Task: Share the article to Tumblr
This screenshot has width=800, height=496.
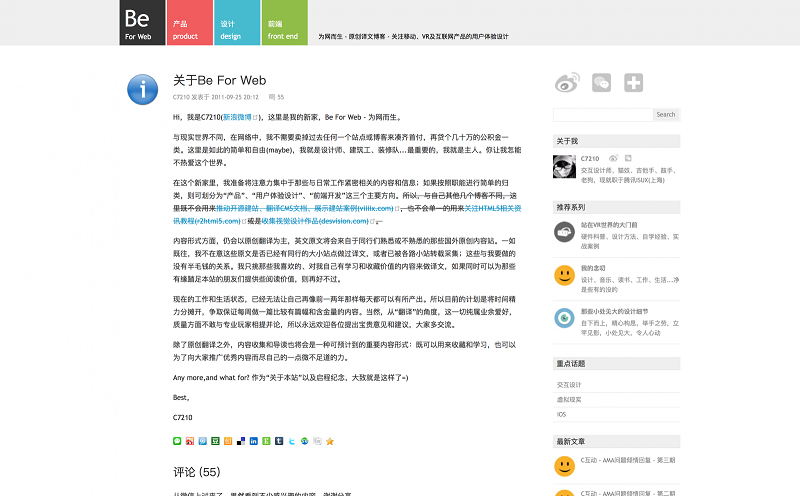Action: tap(279, 441)
